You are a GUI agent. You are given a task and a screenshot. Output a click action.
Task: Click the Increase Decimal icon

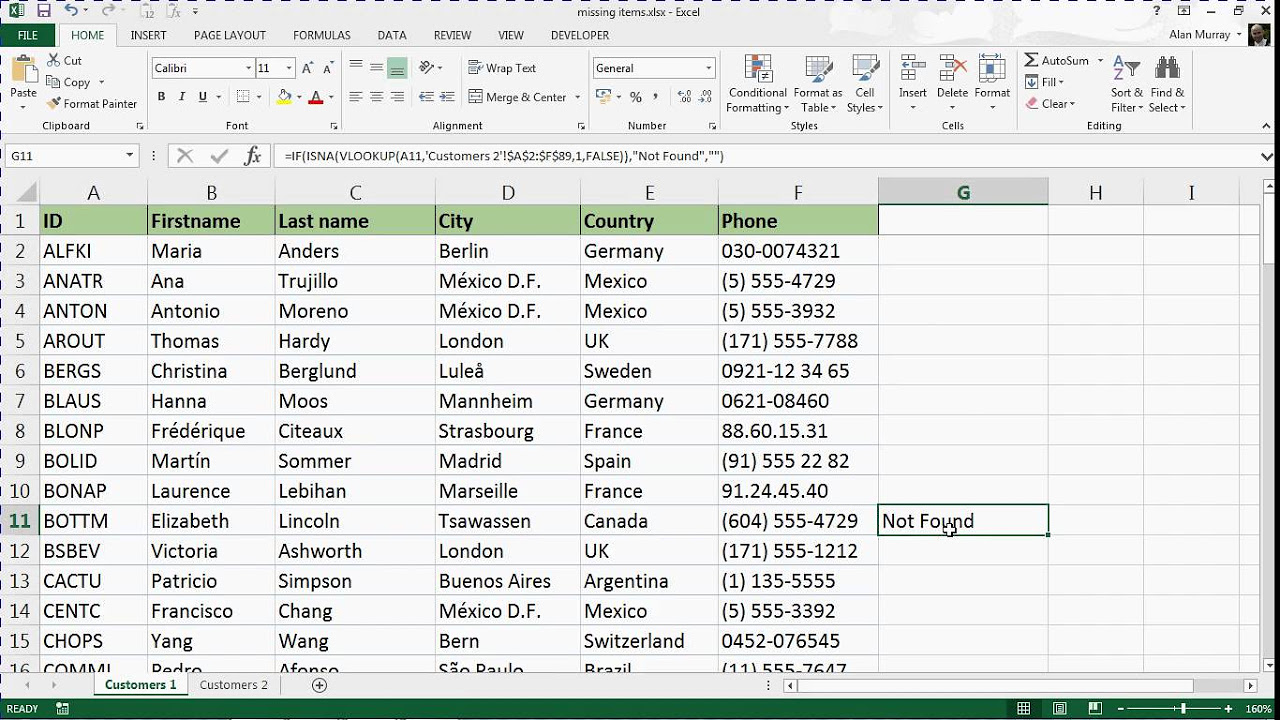pos(684,96)
